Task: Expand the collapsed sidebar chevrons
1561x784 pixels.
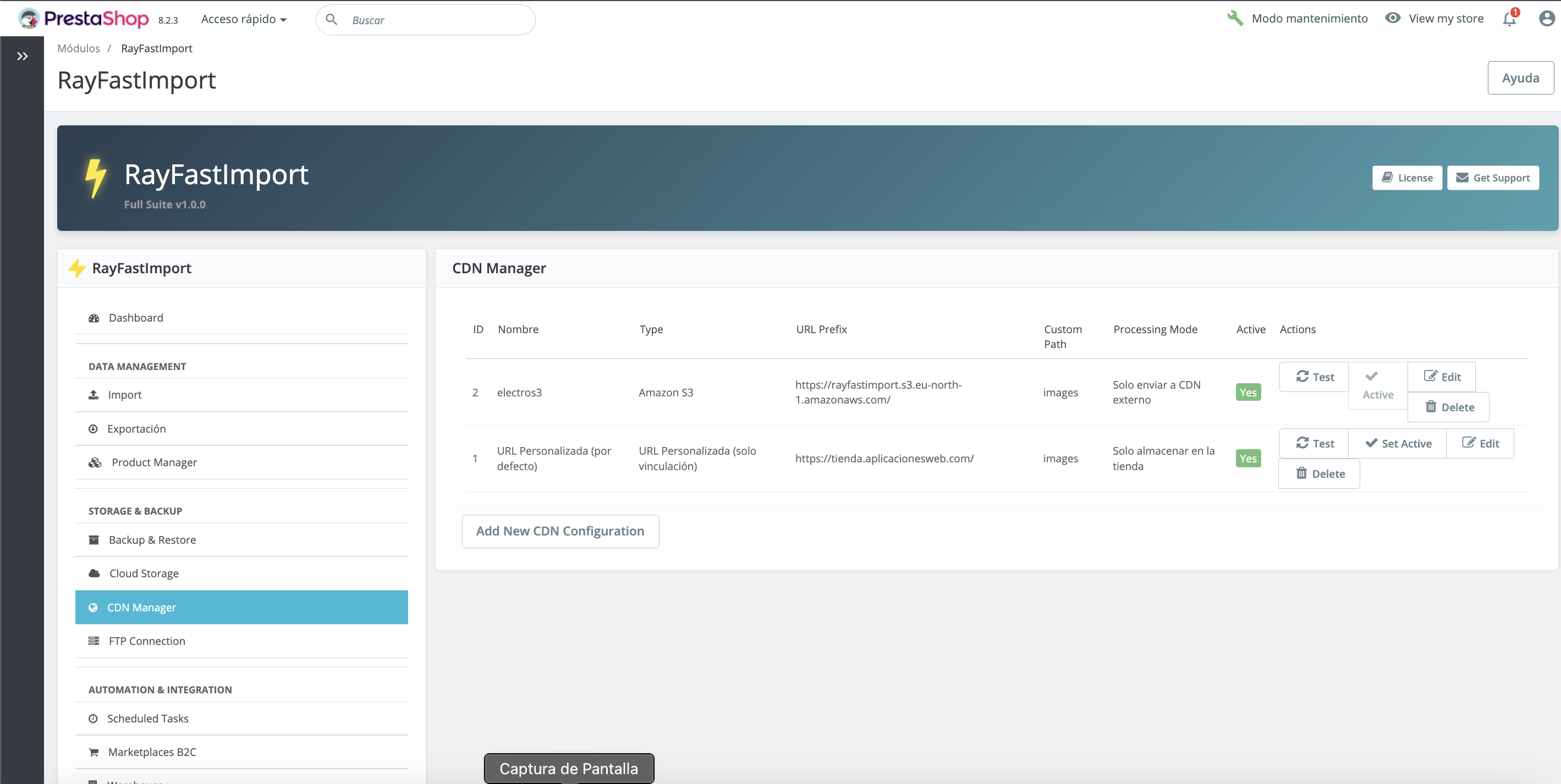Action: pyautogui.click(x=23, y=56)
